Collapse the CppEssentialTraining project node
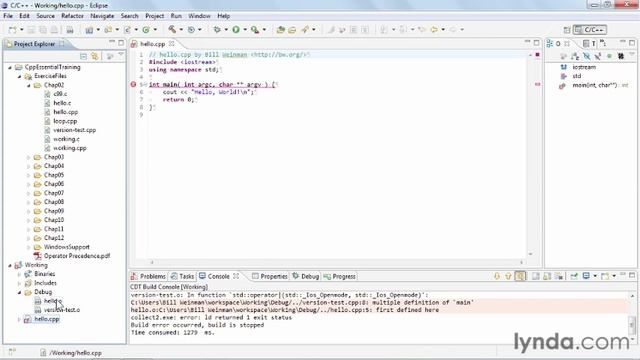This screenshot has height=360, width=640. pyautogui.click(x=10, y=67)
